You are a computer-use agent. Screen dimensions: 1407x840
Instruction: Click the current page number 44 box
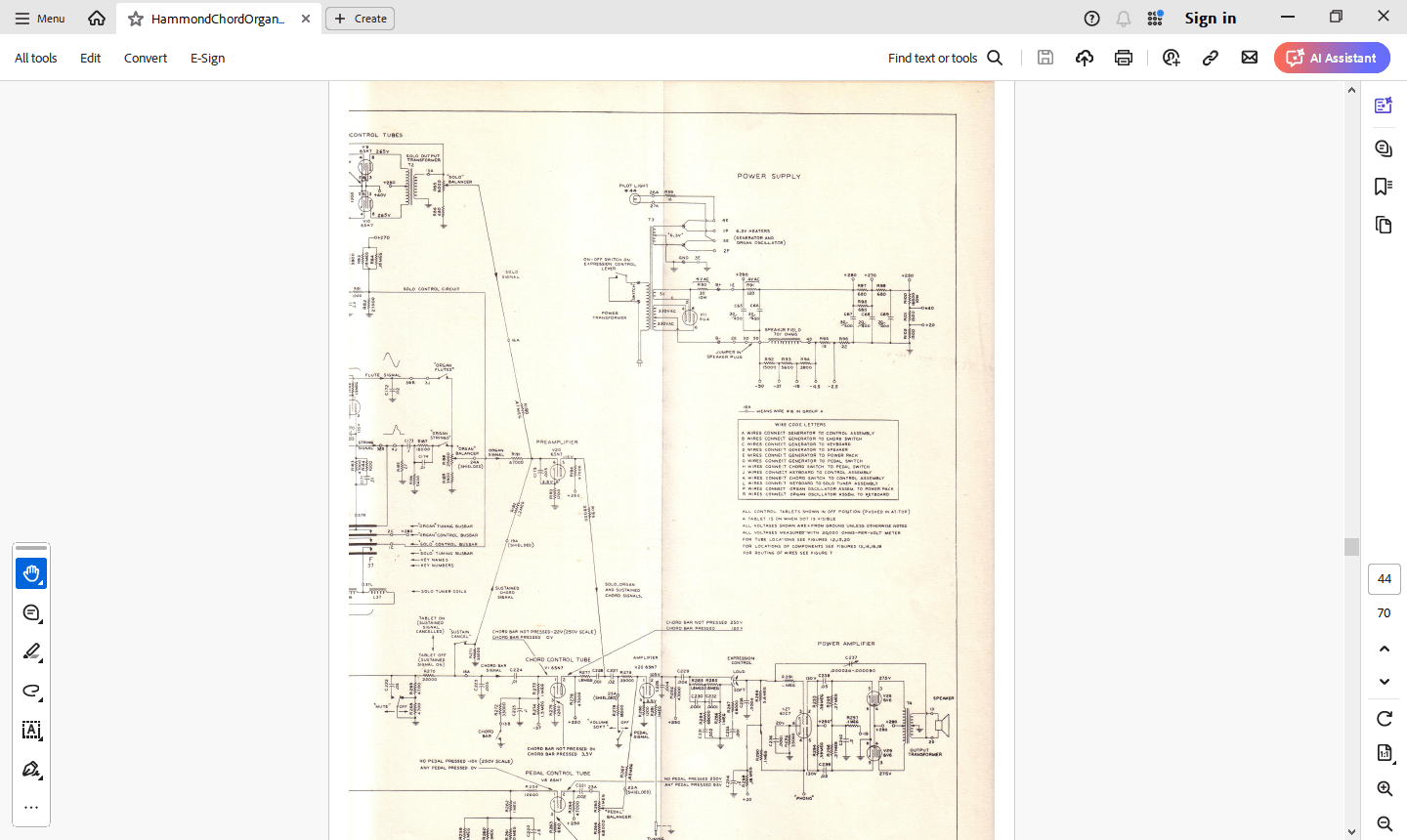click(x=1385, y=579)
